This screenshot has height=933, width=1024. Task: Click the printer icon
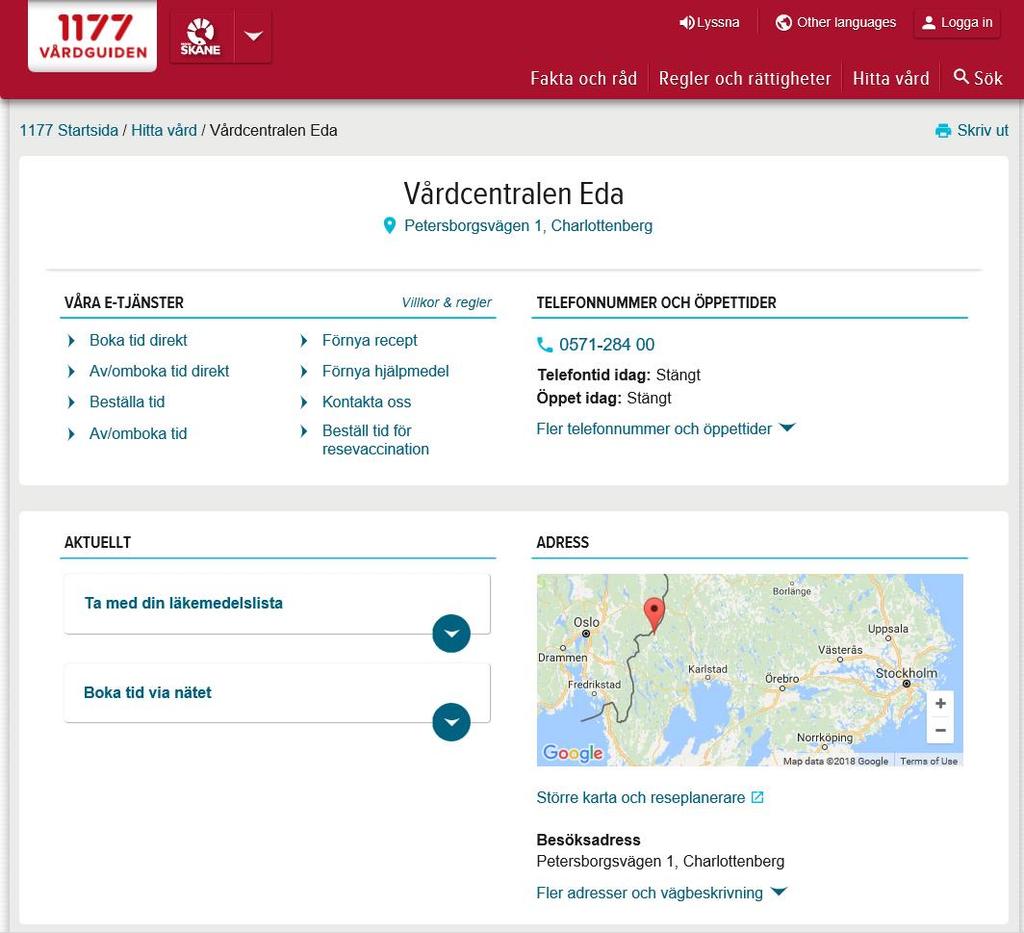943,131
